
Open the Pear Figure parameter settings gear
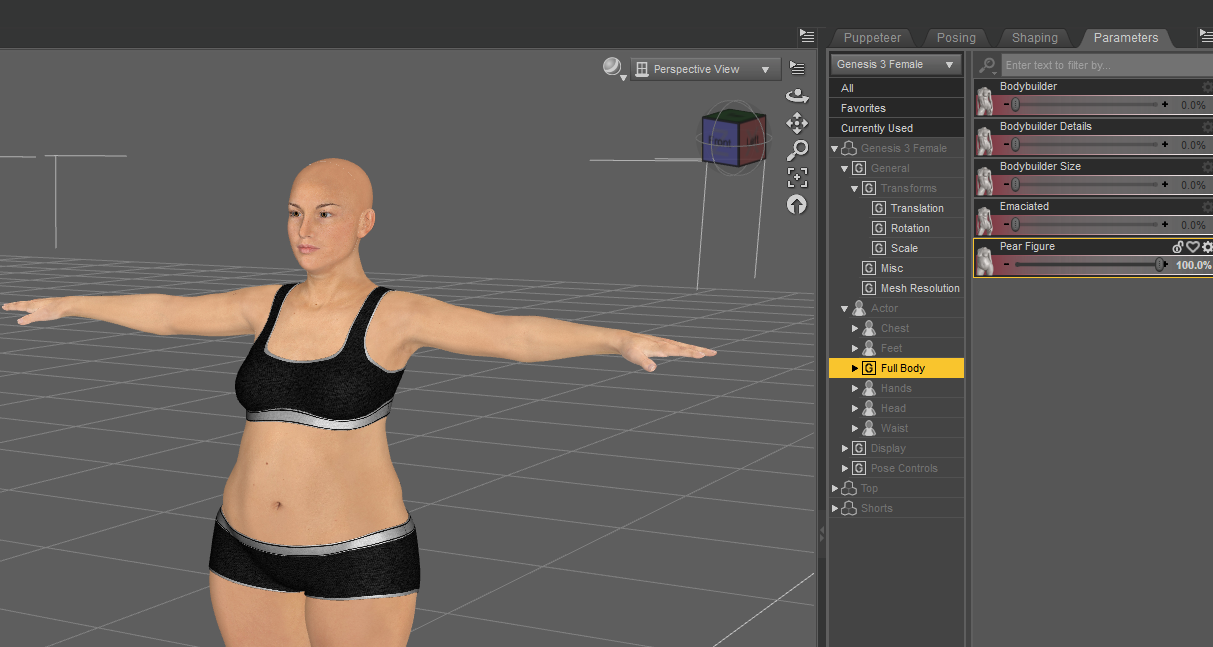[1207, 247]
